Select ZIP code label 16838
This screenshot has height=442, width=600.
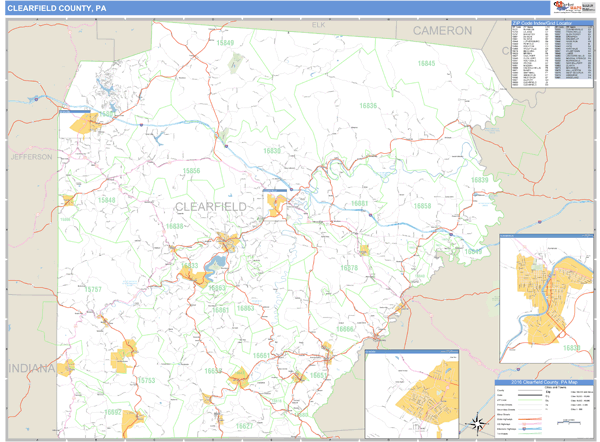[174, 226]
